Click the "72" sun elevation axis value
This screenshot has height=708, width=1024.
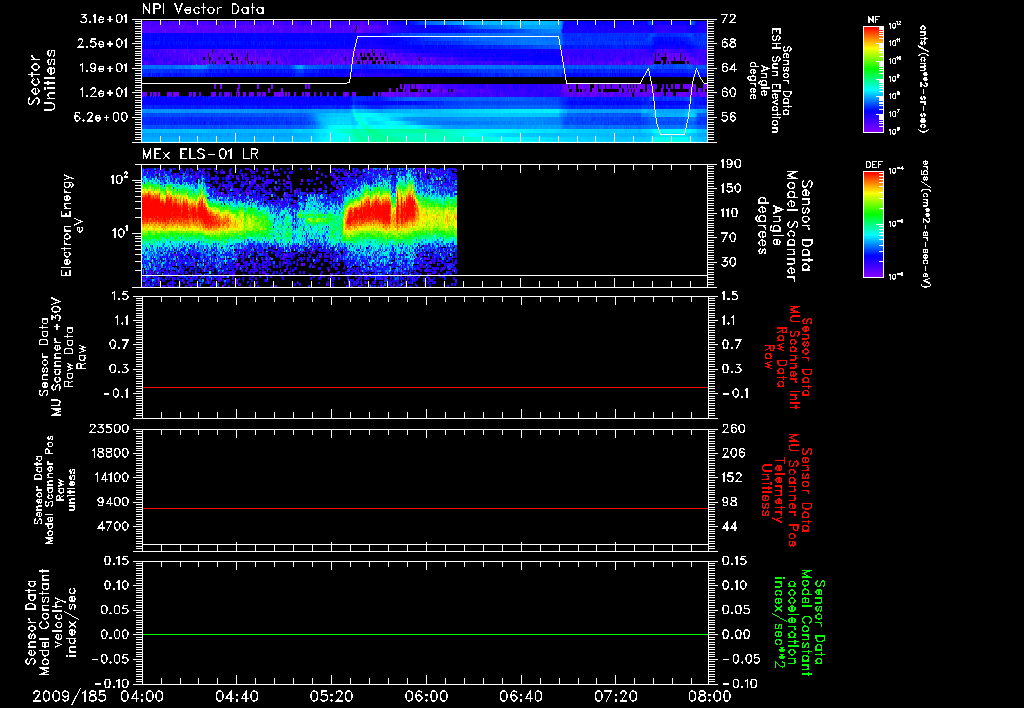729,19
